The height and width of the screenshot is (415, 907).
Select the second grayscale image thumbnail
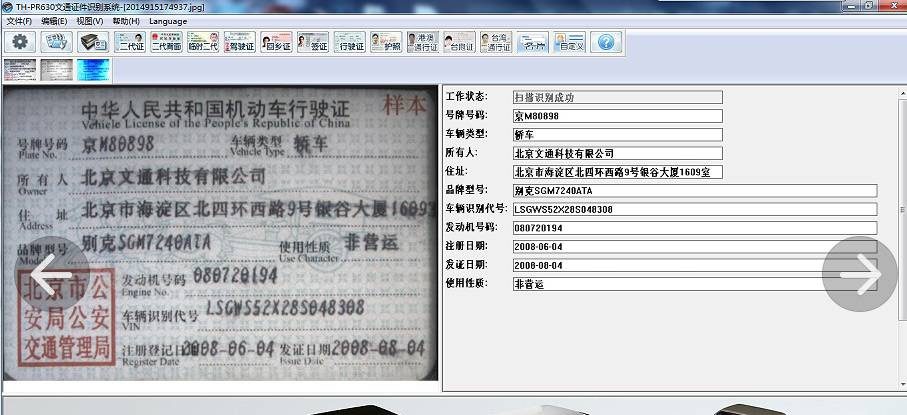tap(57, 70)
